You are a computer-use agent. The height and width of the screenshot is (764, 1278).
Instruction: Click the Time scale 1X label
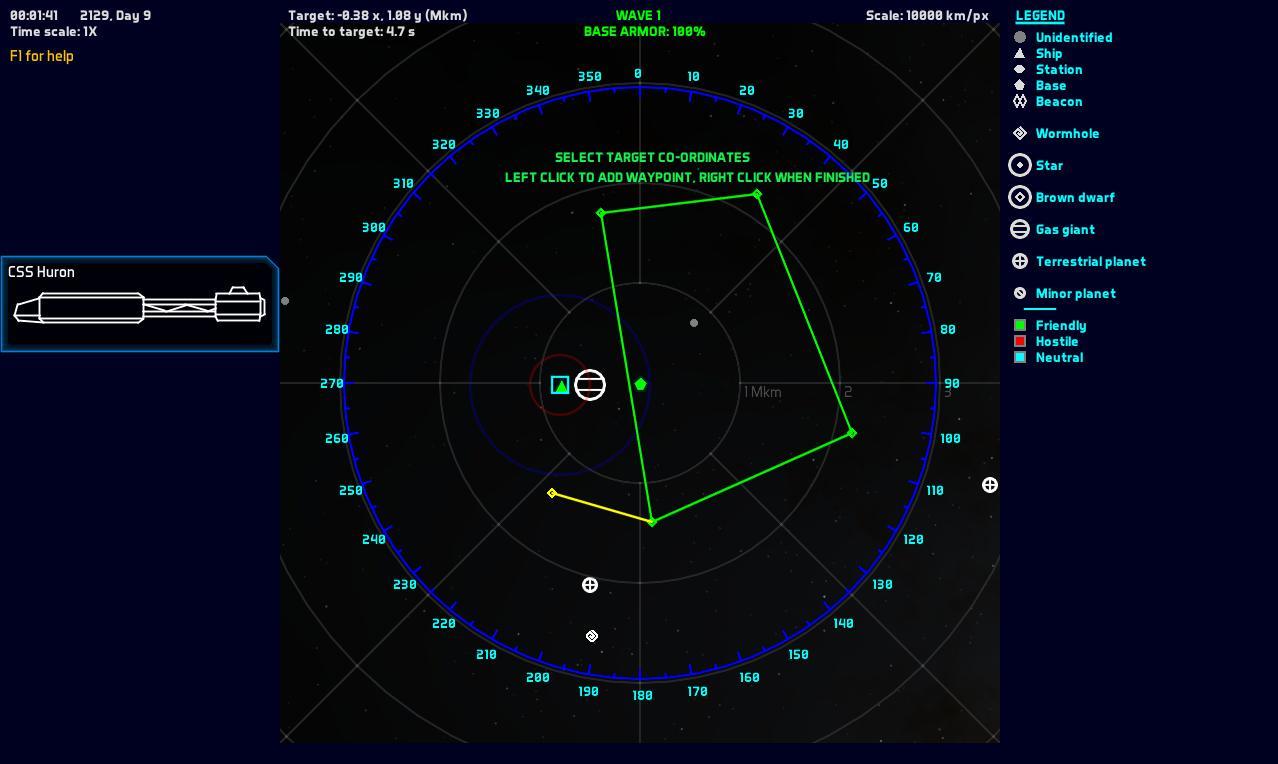(x=54, y=32)
